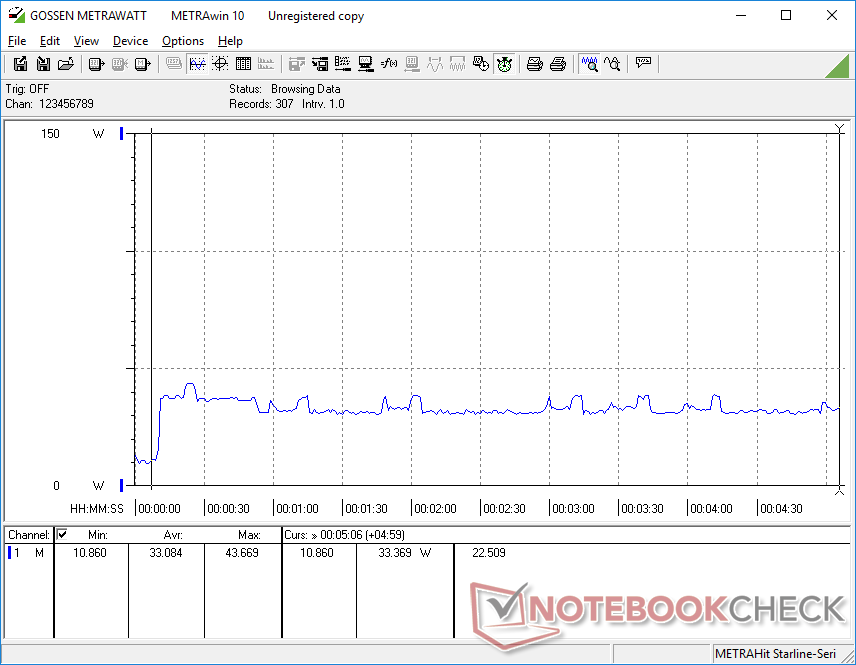Click the open folder toolbar icon
The image size is (856, 665).
(66, 64)
